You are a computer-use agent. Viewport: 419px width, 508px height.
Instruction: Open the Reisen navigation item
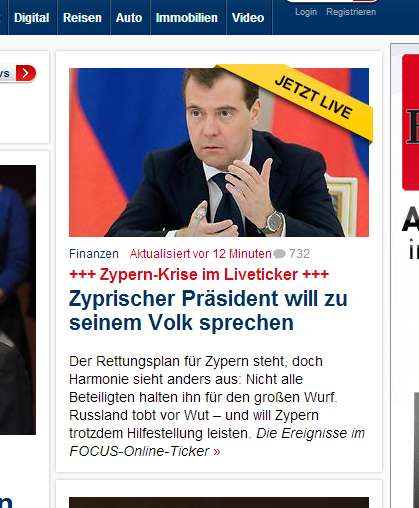(x=83, y=17)
